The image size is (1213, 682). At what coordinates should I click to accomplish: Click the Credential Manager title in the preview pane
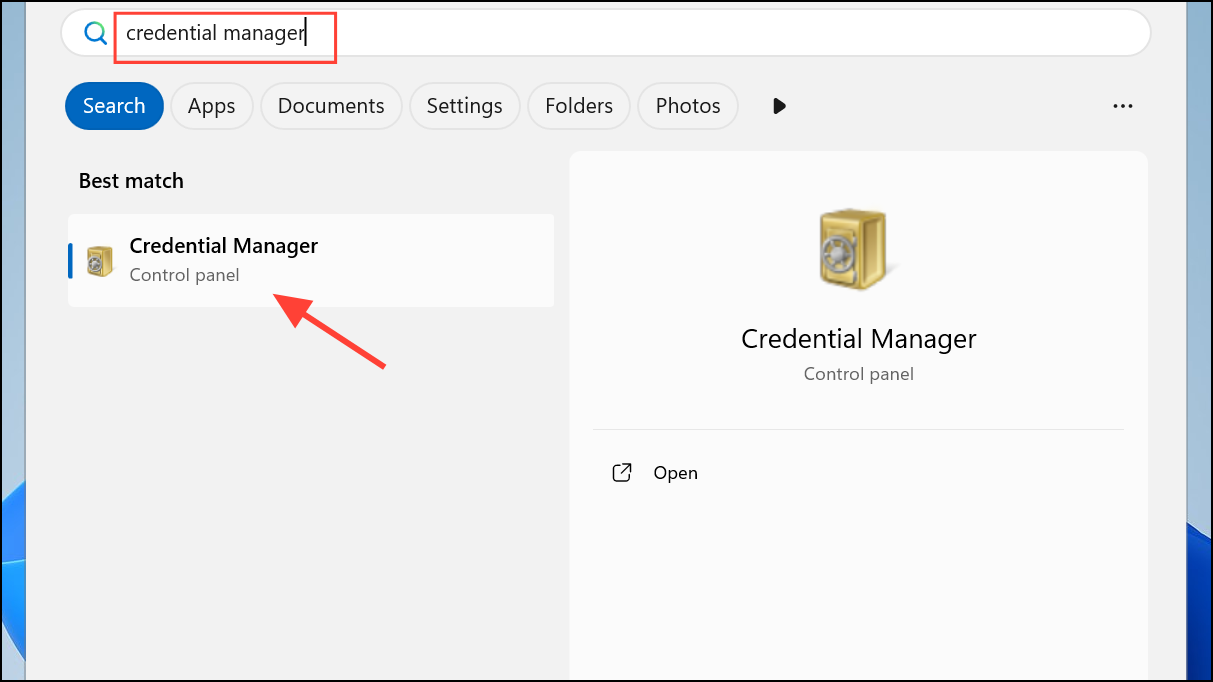pyautogui.click(x=859, y=339)
